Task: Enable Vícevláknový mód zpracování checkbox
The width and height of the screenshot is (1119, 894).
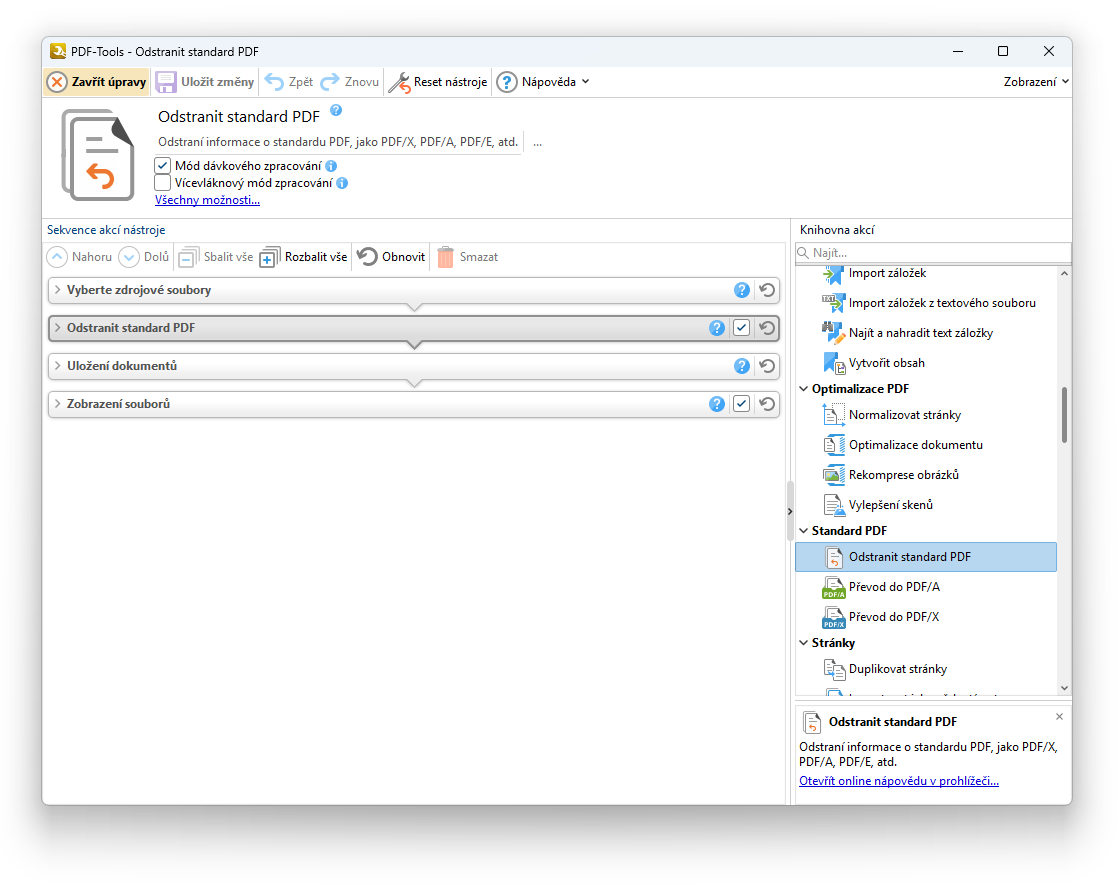Action: (x=163, y=183)
